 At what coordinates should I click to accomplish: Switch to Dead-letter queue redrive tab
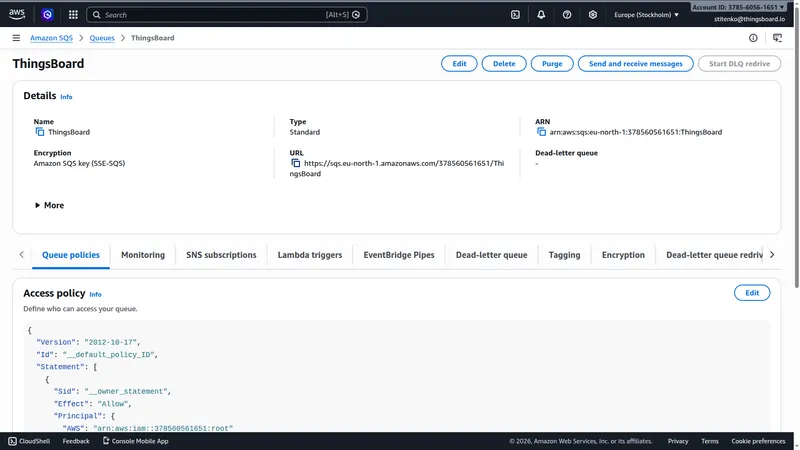[714, 255]
